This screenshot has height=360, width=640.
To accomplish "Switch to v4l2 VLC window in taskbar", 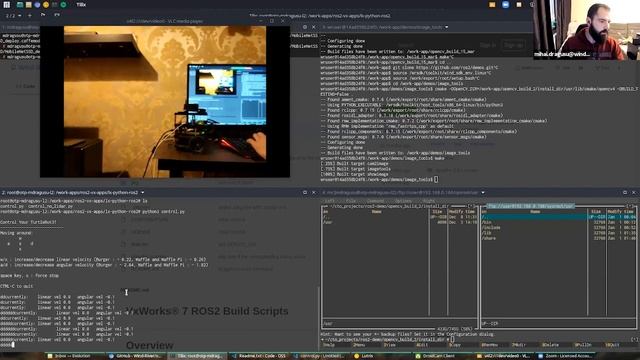I will pos(503,356).
